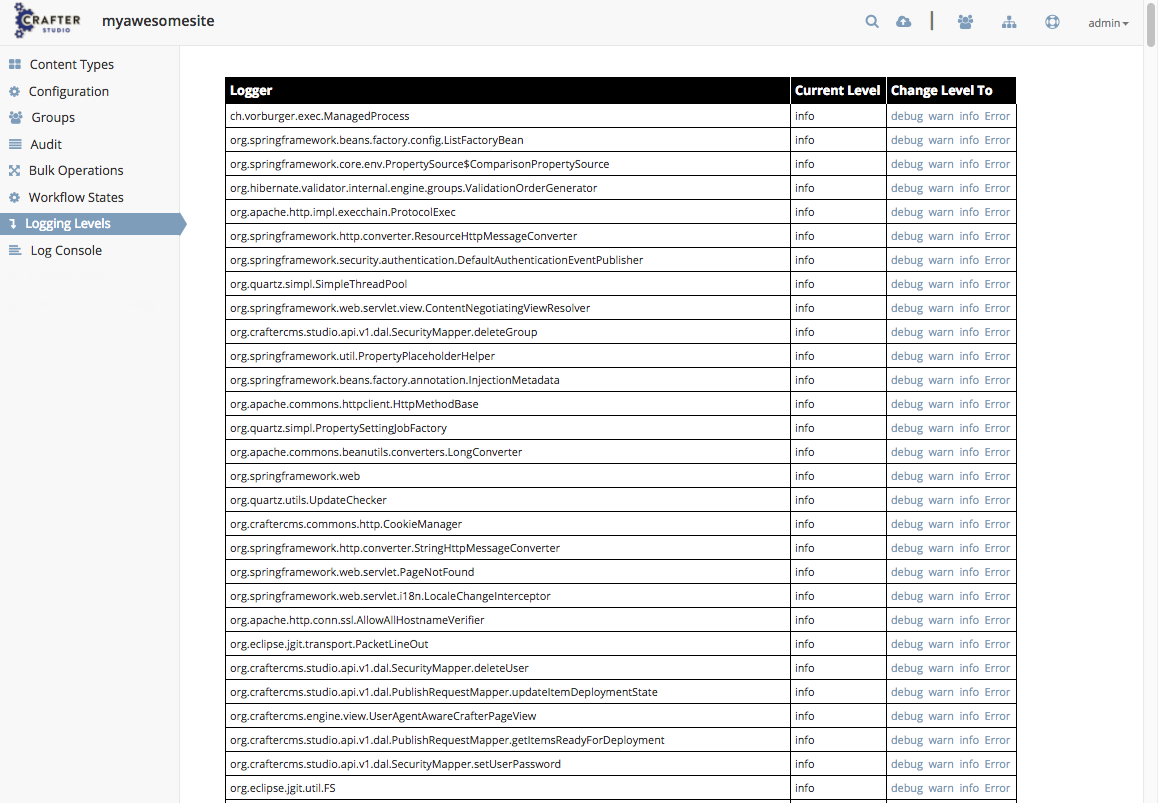Select the Logging Levels menu entry

[67, 223]
